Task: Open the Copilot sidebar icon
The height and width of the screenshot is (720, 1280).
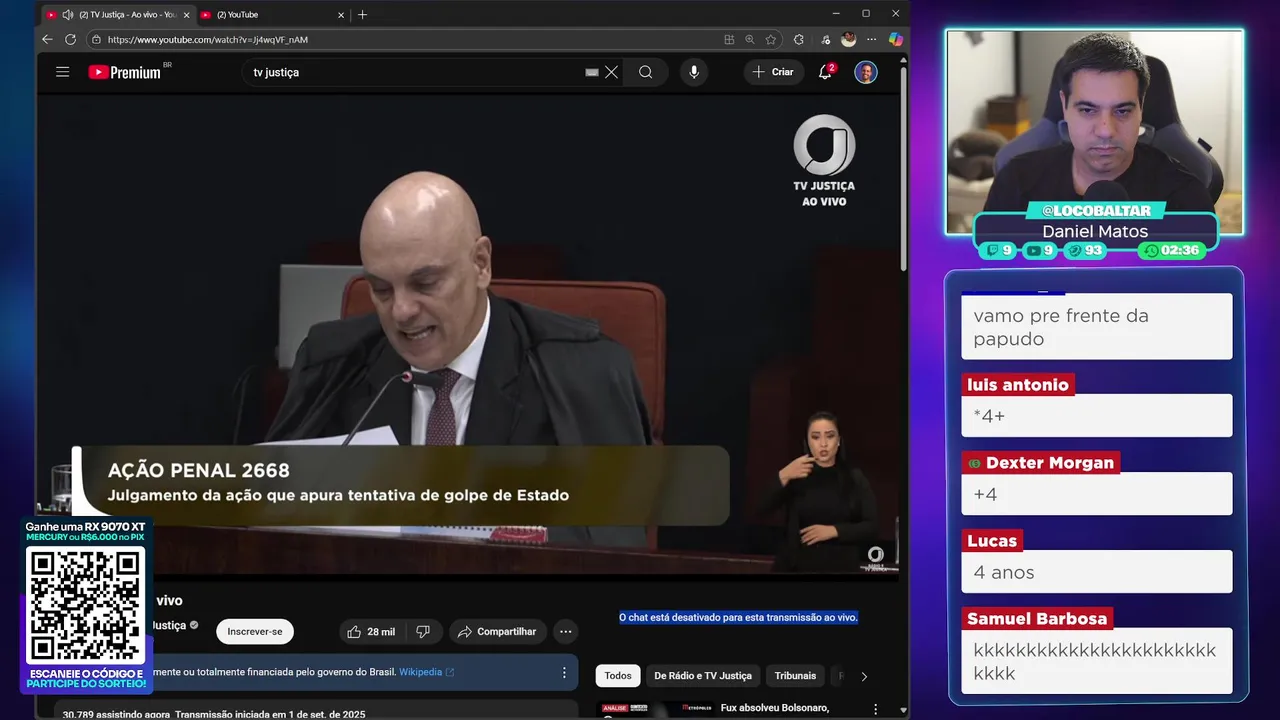Action: click(x=896, y=39)
